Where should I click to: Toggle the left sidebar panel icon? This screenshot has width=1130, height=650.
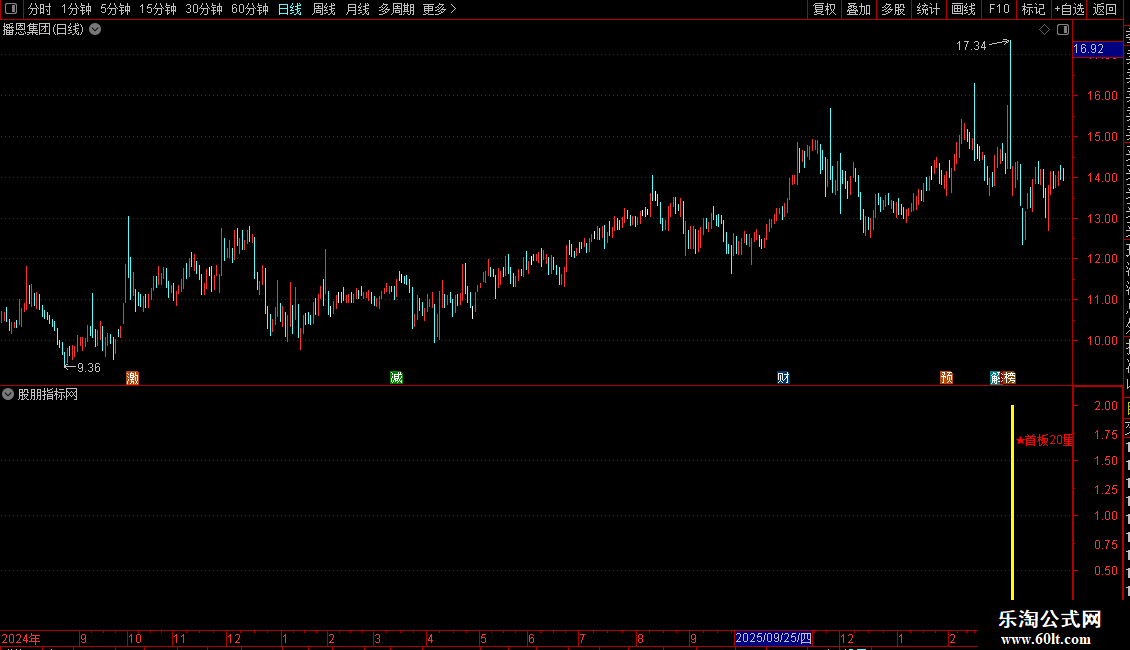(11, 9)
